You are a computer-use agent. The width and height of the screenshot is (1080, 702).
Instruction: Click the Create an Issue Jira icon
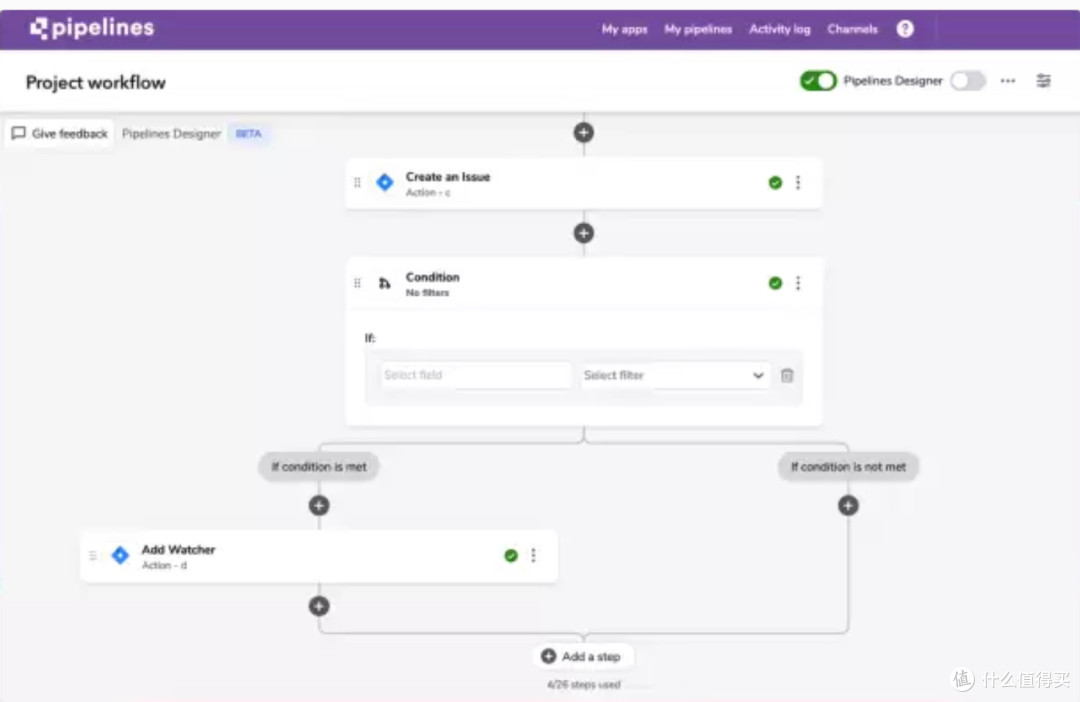385,183
